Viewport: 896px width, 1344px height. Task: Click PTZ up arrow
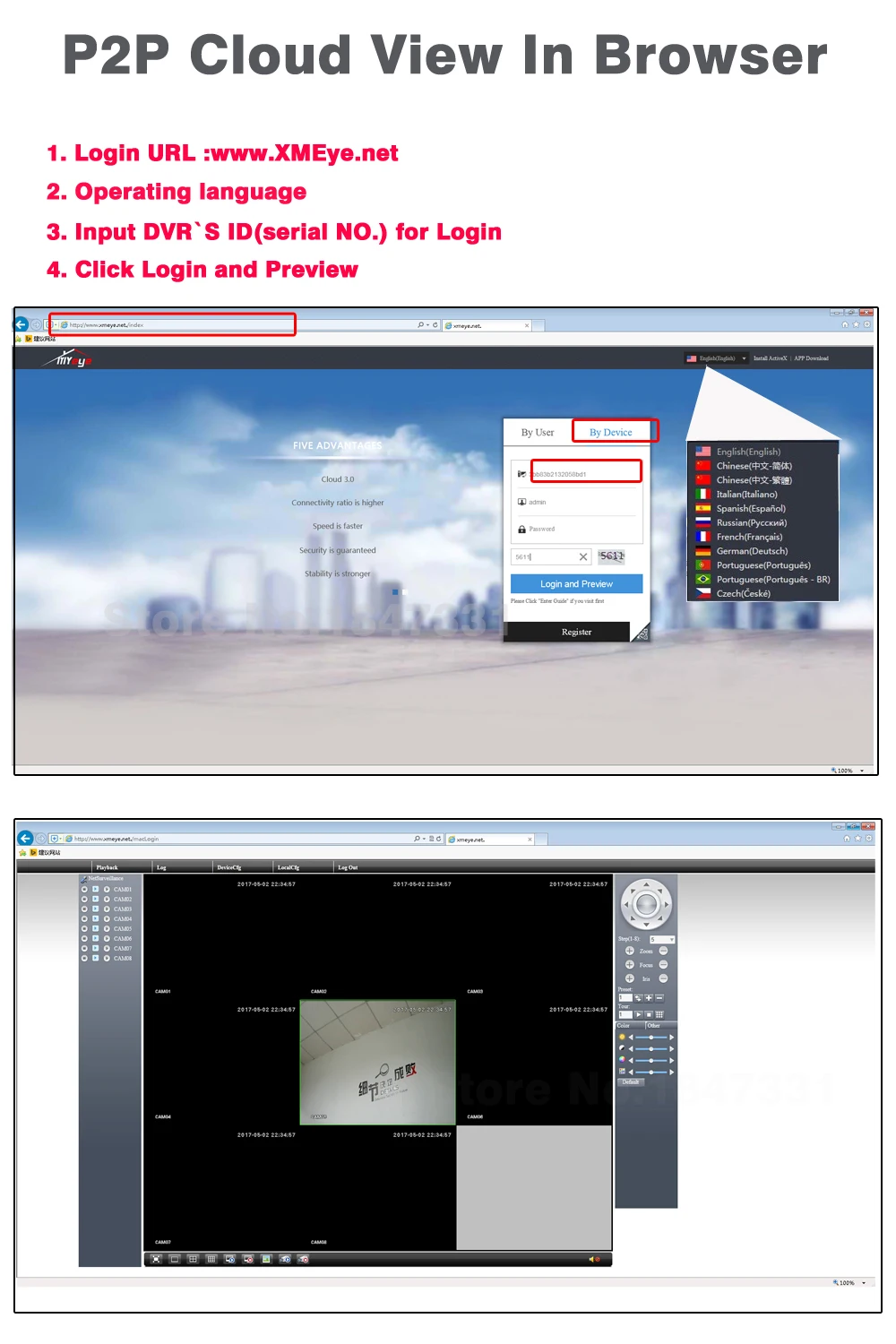coord(646,884)
